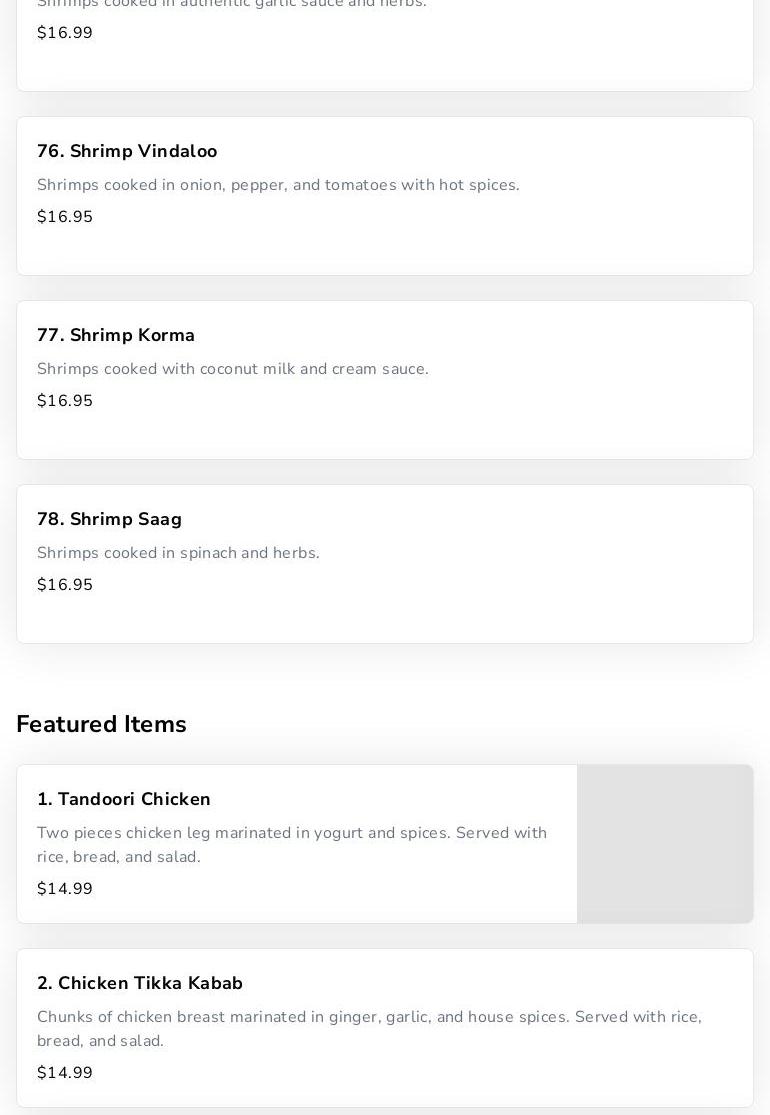
Task: Select the Shrimp Korma $16.95 price
Action: [65, 401]
